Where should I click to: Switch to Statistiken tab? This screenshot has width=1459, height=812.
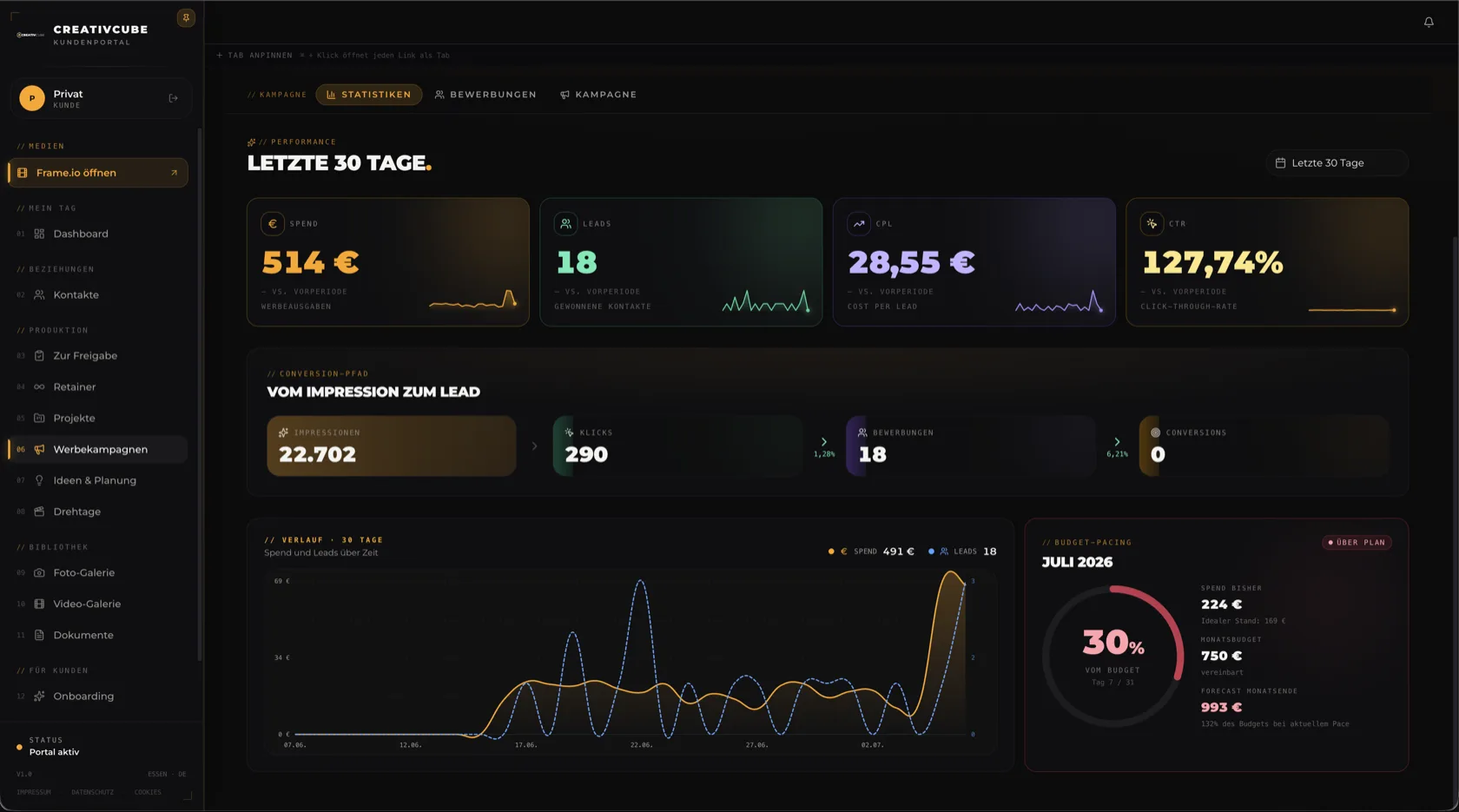point(369,95)
